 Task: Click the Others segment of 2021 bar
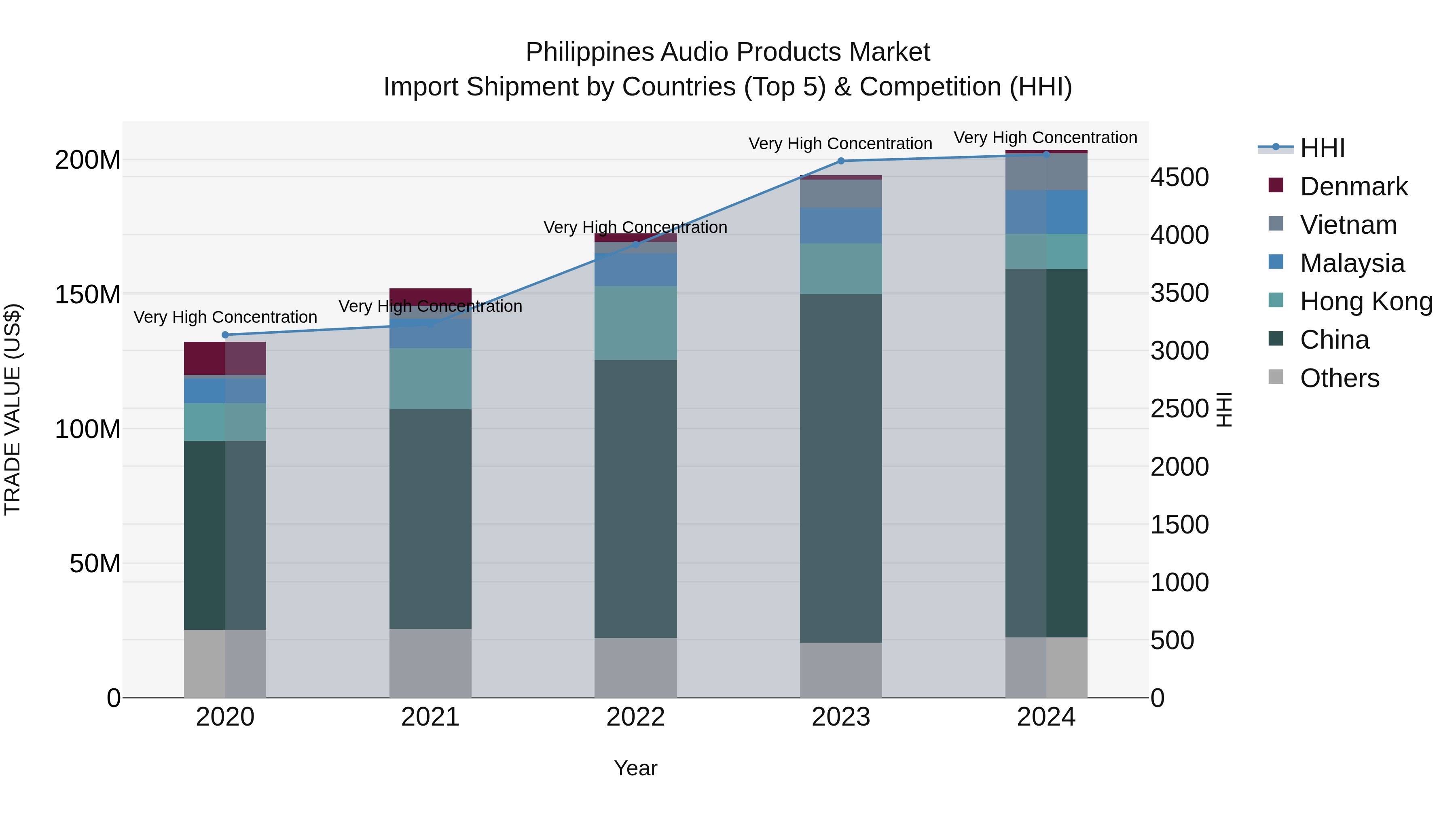[430, 663]
